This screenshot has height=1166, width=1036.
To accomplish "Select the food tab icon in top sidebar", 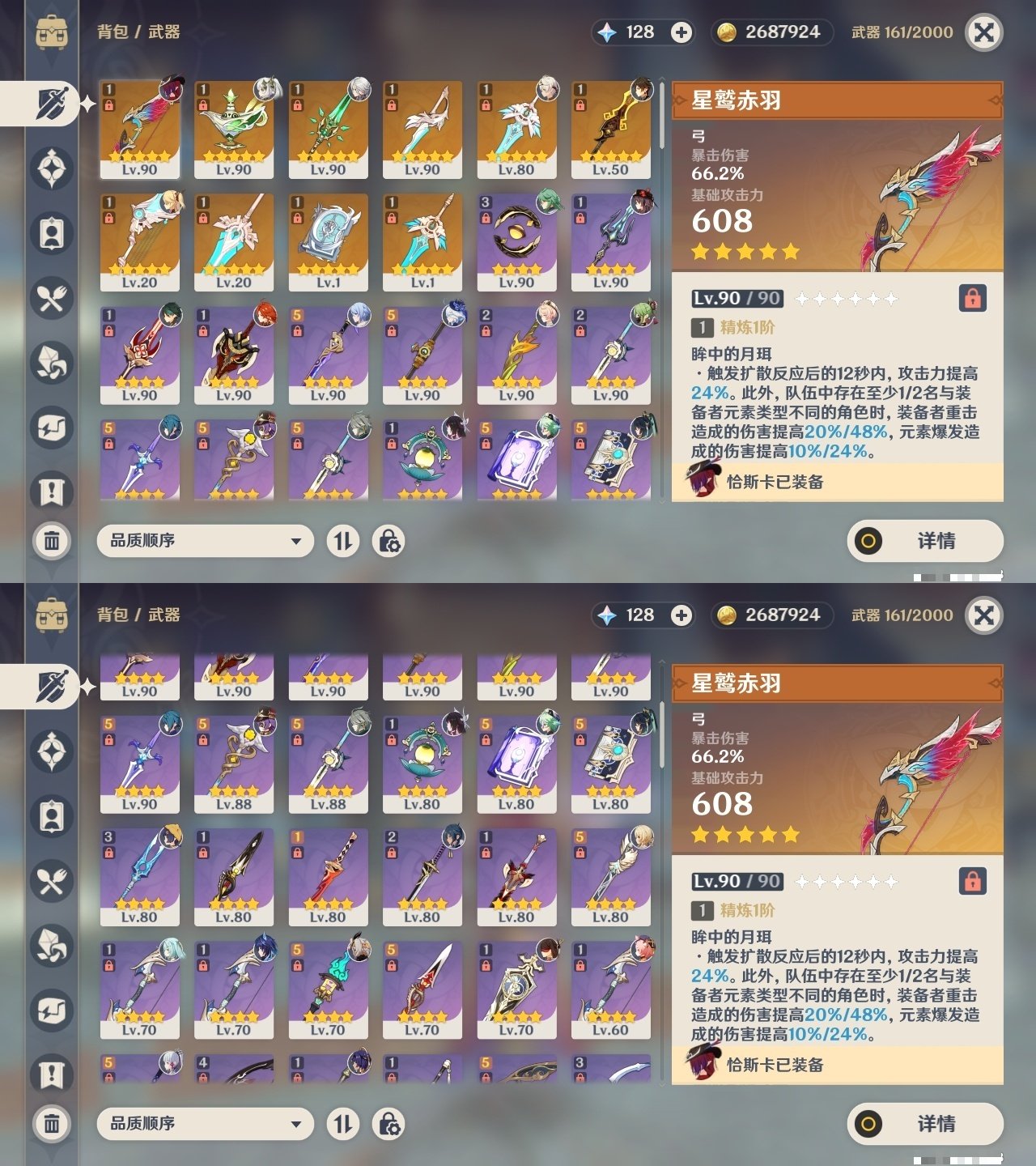I will [52, 298].
